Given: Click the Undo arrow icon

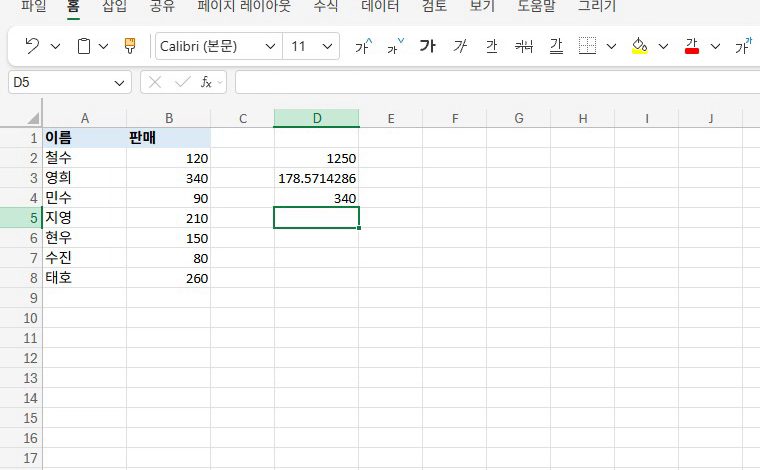Looking at the screenshot, I should [32, 46].
